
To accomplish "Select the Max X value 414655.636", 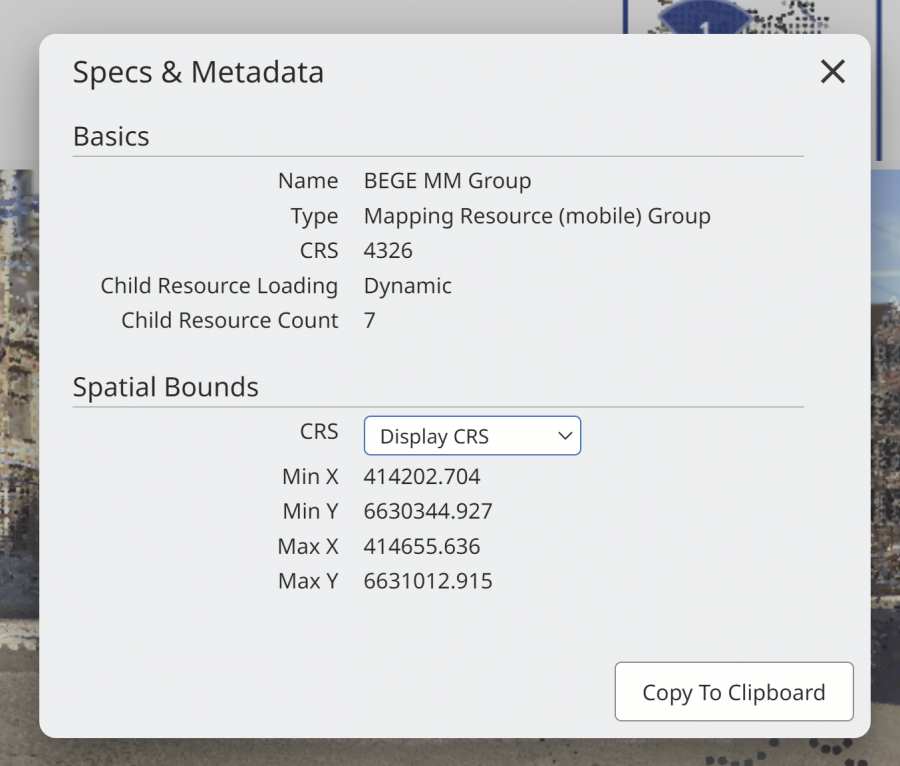I will (422, 546).
